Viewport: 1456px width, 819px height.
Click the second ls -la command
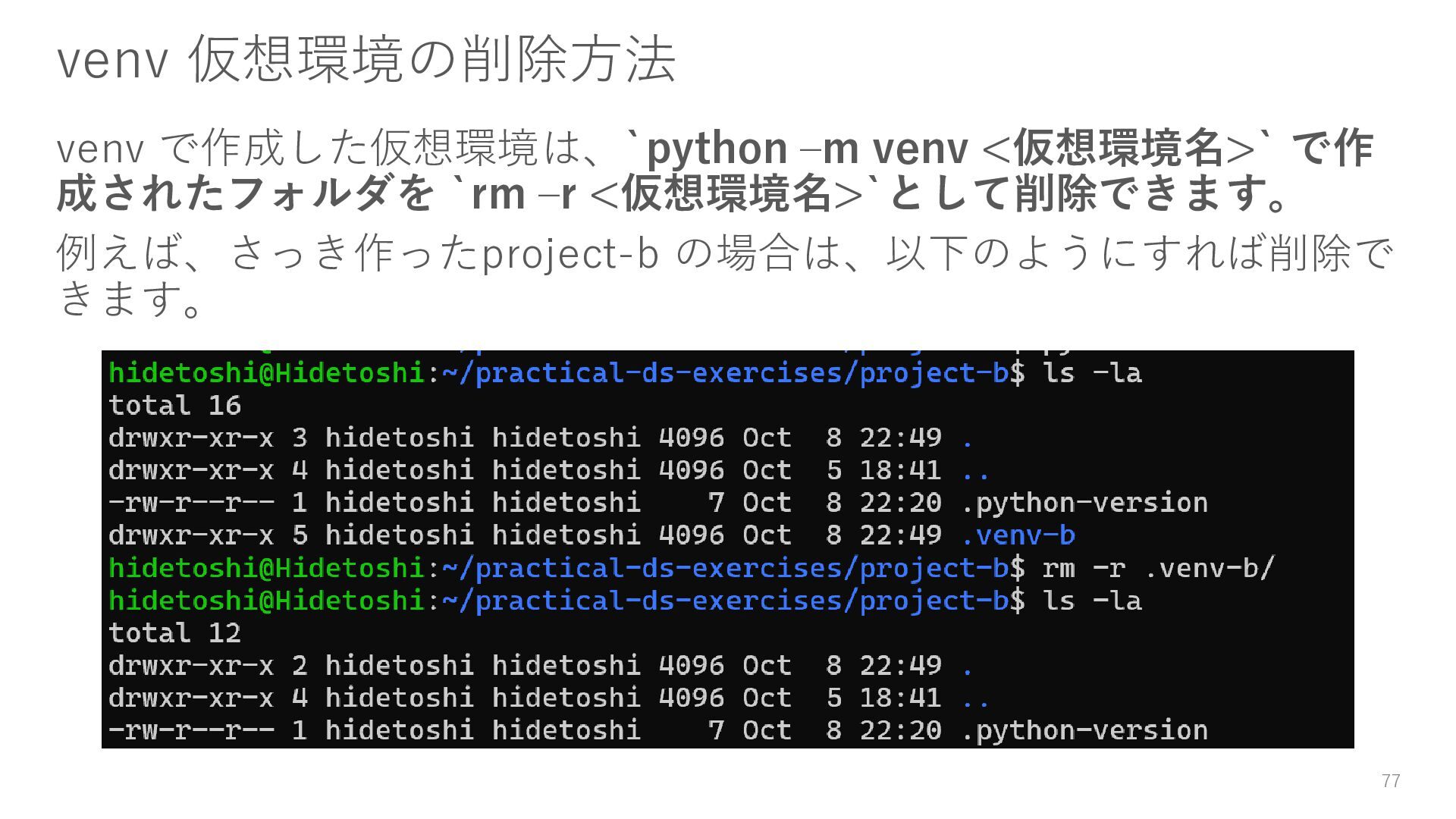pos(1092,601)
